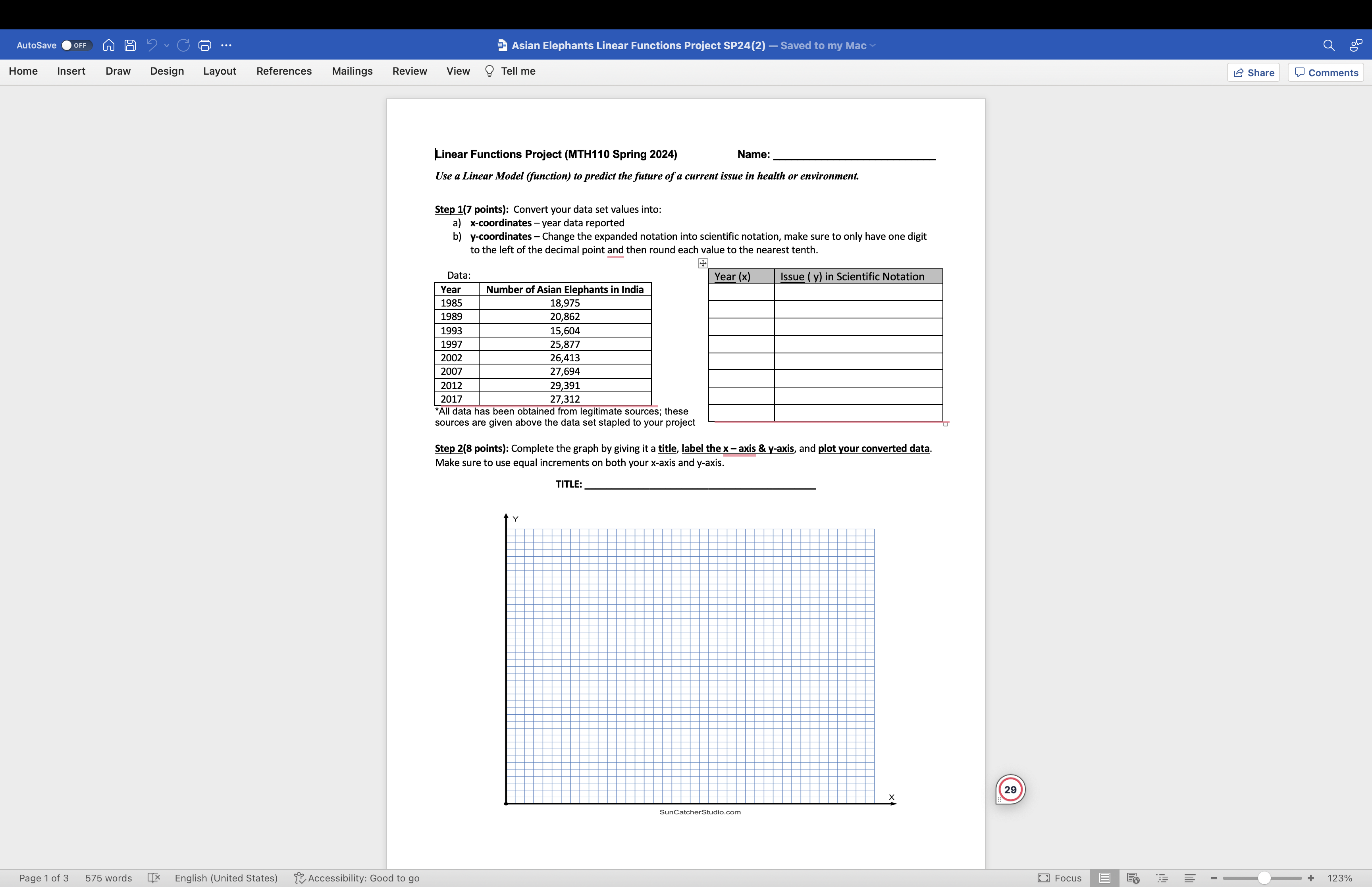Open language options via English (United States)

point(226,878)
